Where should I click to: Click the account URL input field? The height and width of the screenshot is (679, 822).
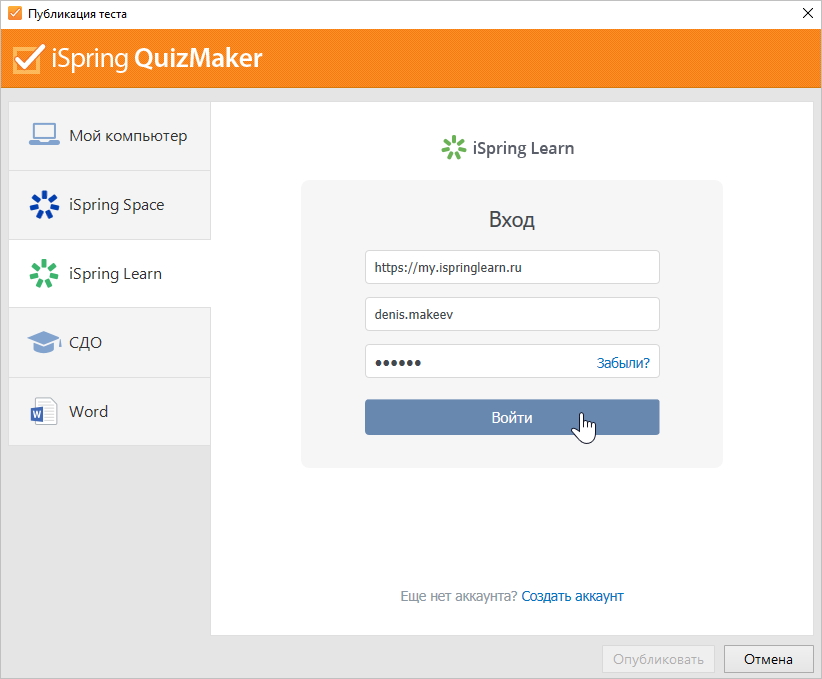(x=512, y=267)
